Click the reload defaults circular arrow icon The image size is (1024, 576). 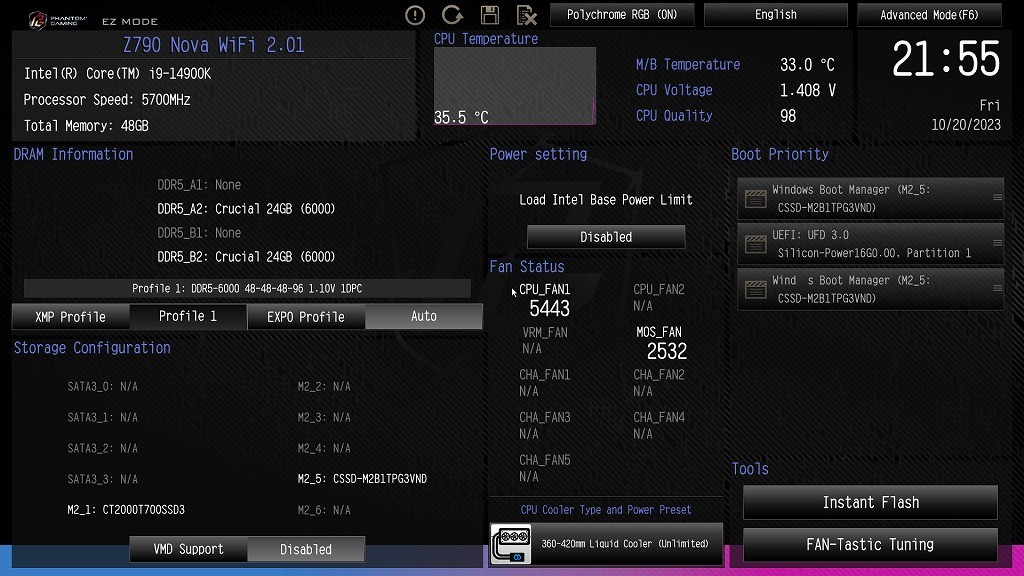452,15
